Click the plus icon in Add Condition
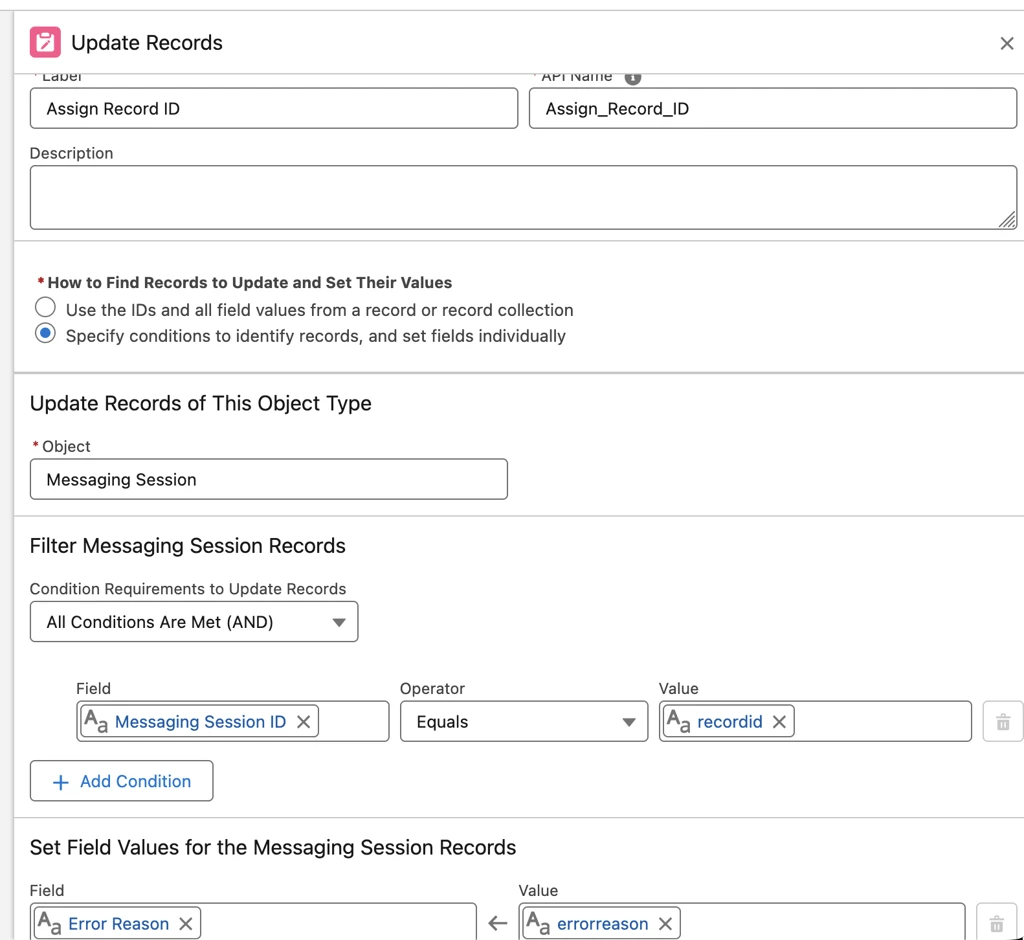Viewport: 1024px width, 940px height. (60, 782)
